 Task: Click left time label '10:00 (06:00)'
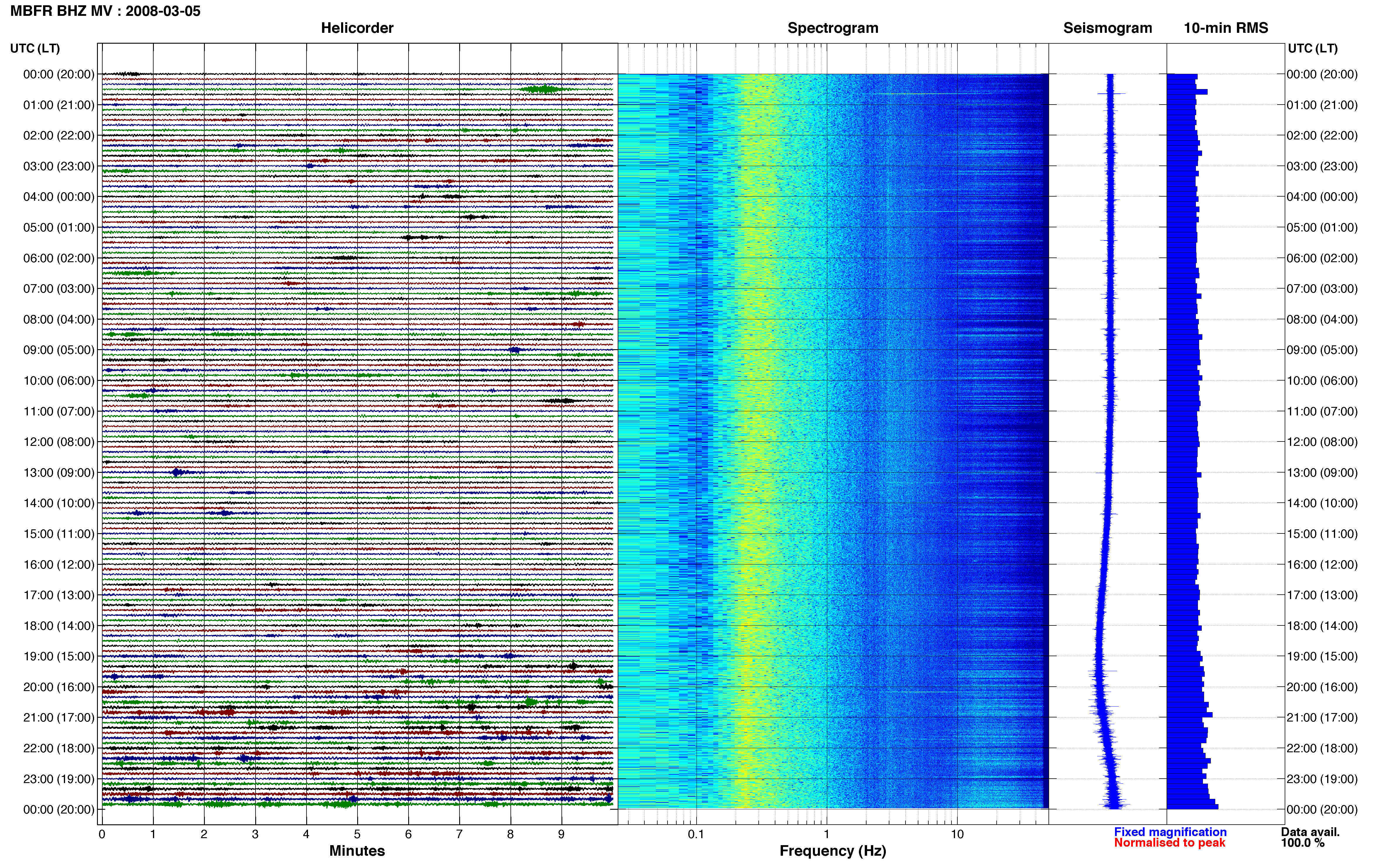click(x=59, y=381)
